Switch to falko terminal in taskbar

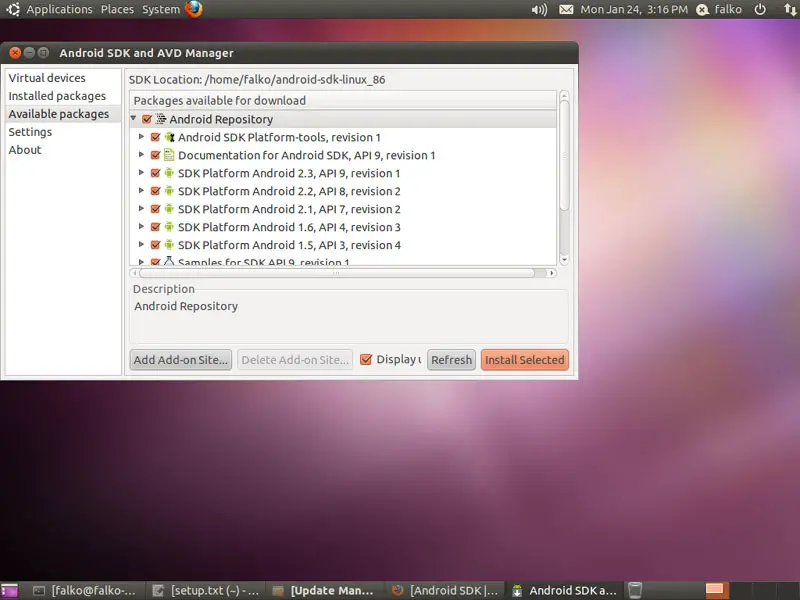tap(84, 591)
